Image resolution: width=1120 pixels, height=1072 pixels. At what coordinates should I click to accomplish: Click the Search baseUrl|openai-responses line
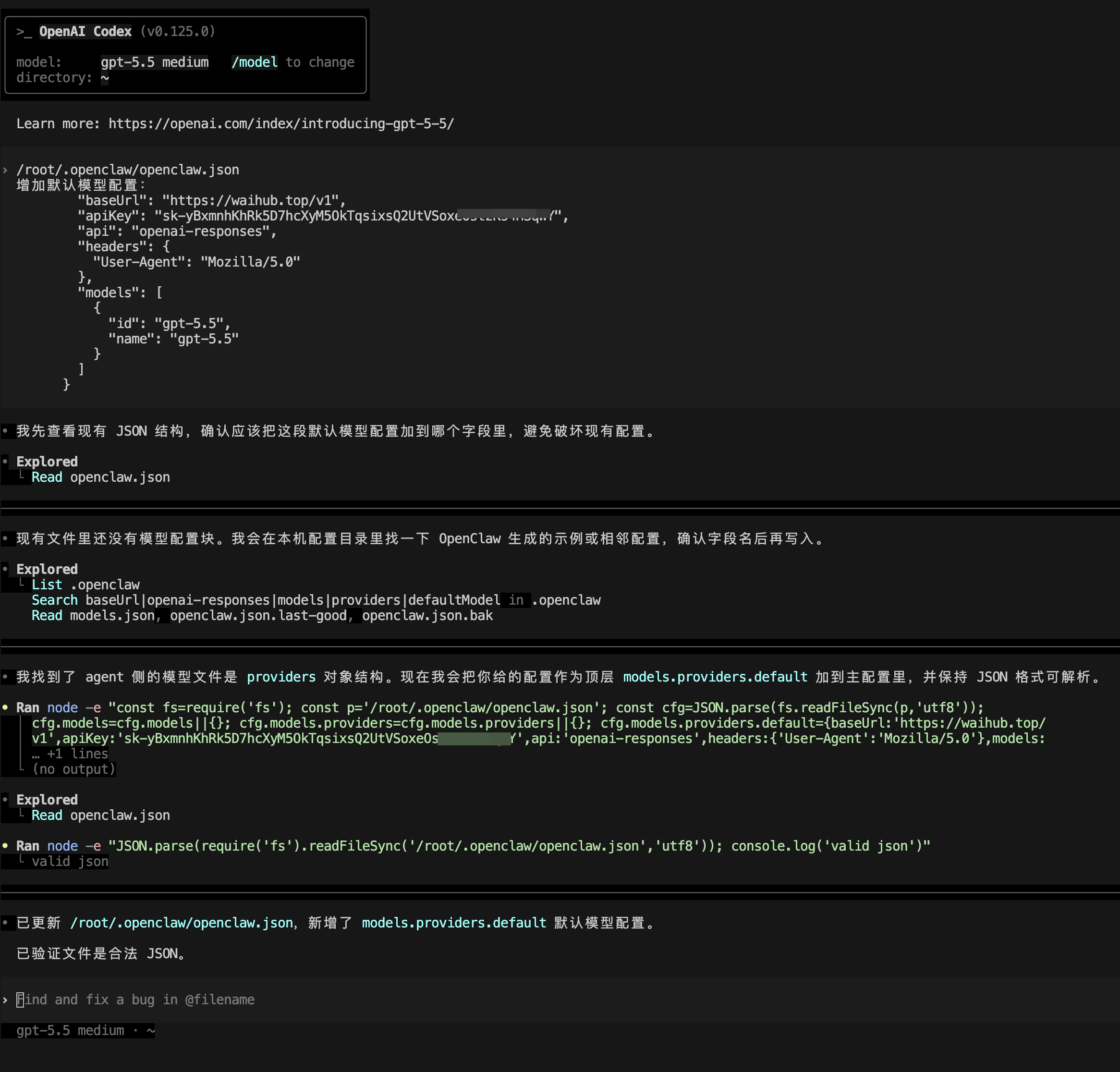tap(316, 600)
